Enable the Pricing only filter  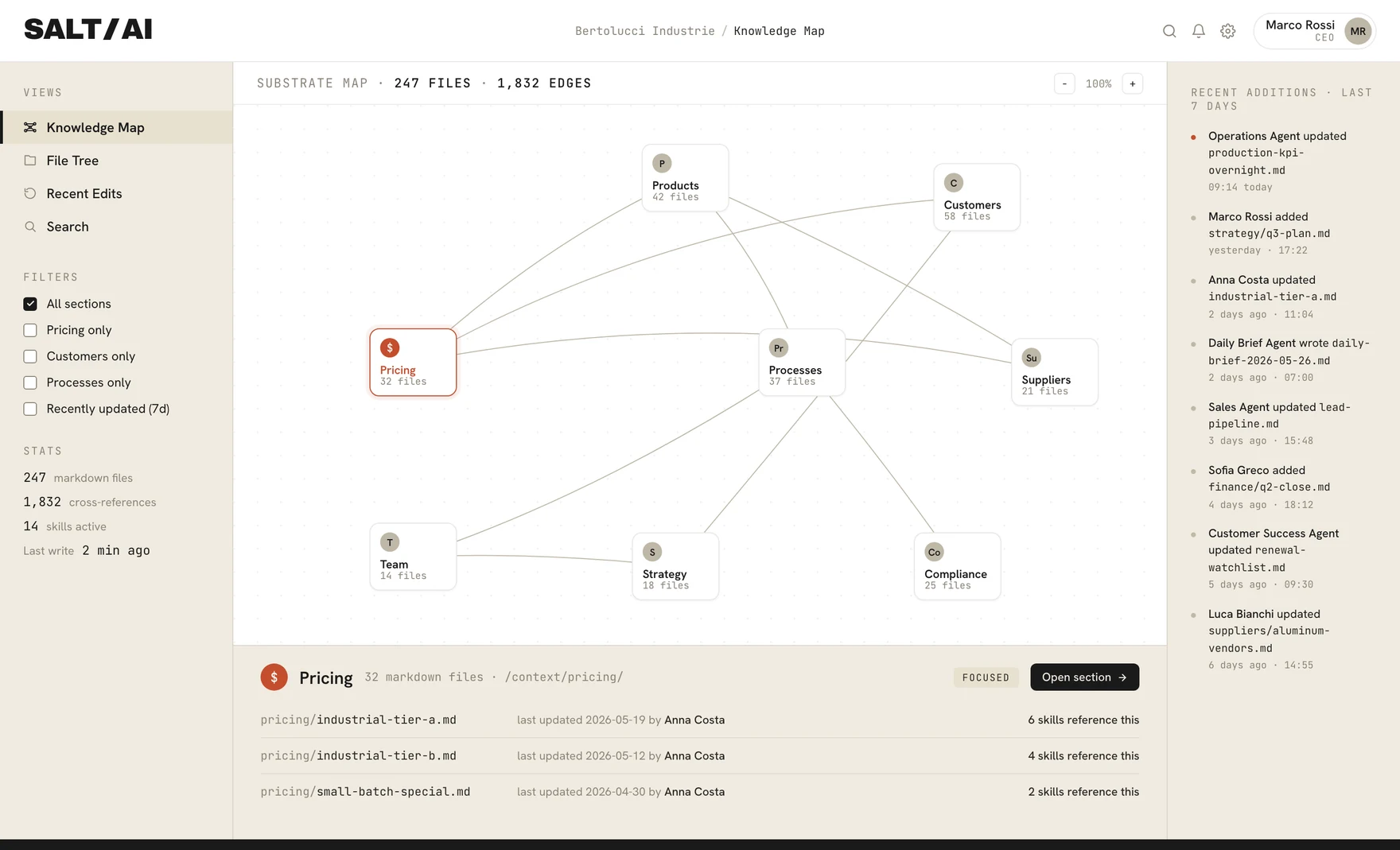tap(30, 330)
